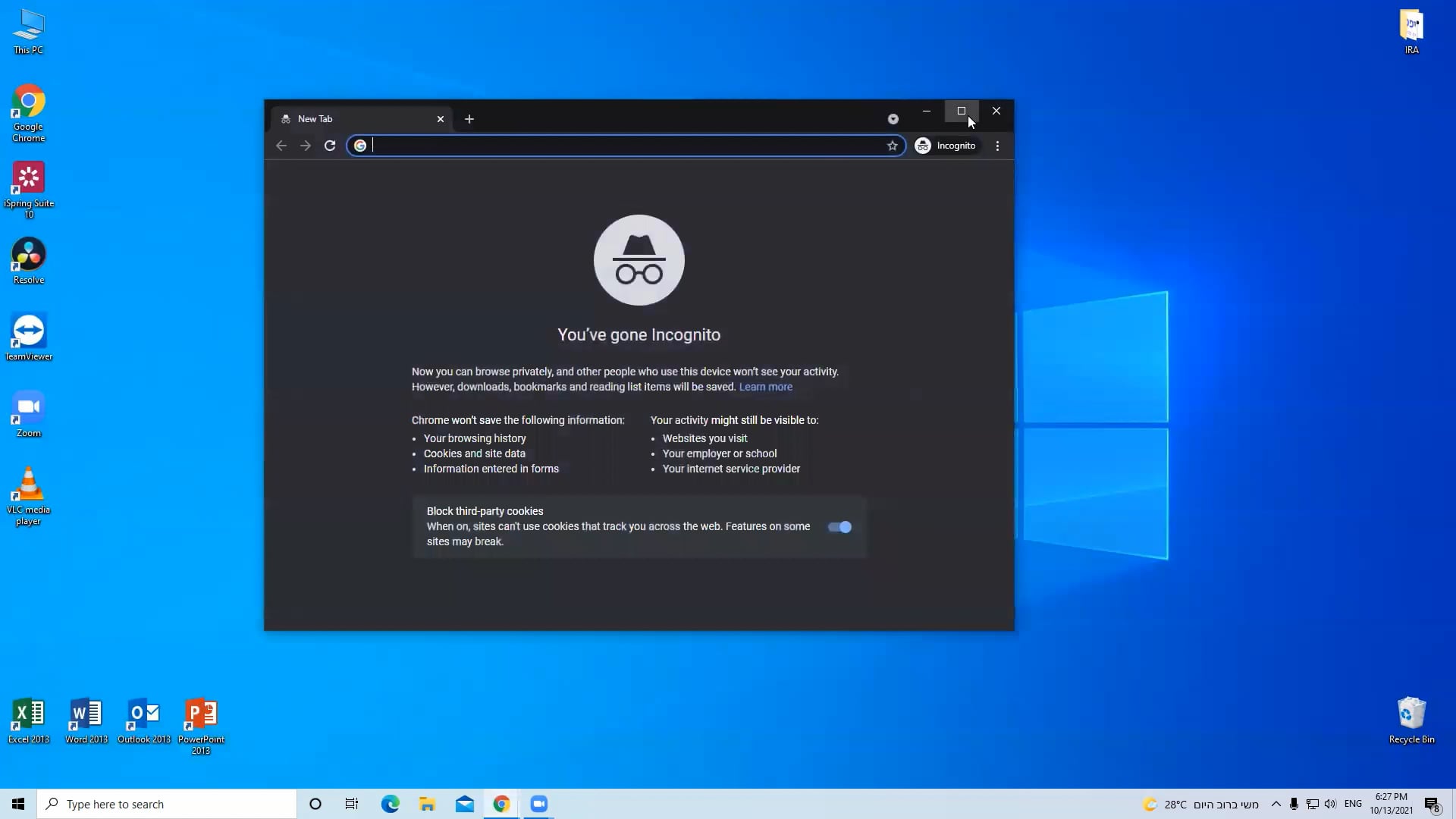The image size is (1456, 819).
Task: Toggle Block third-party cookies switch
Action: tap(840, 527)
